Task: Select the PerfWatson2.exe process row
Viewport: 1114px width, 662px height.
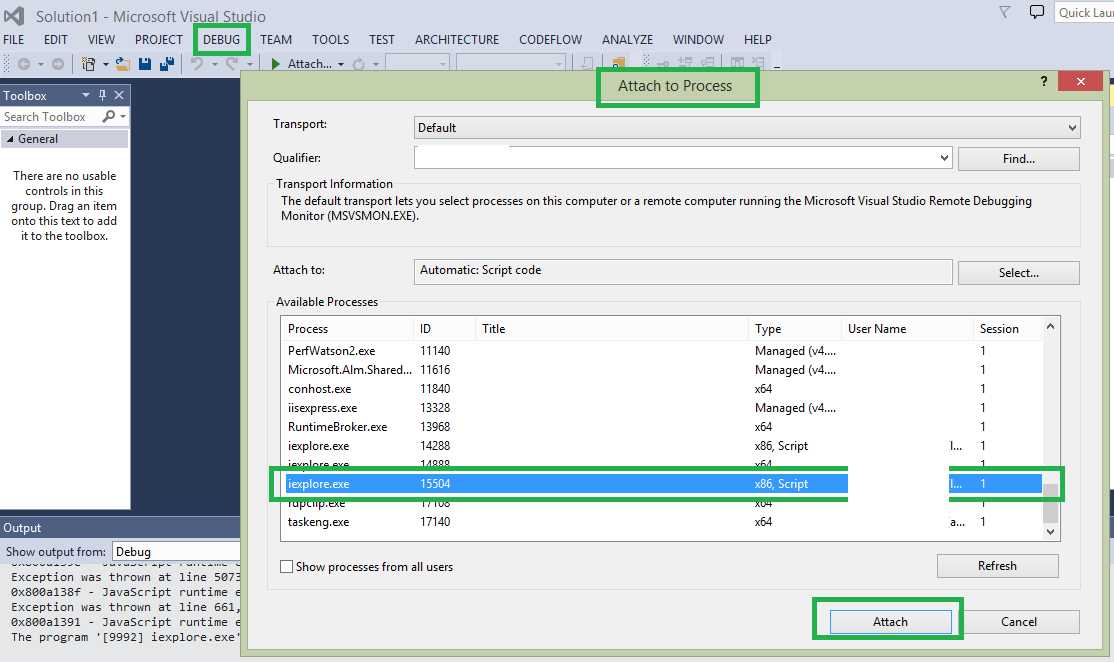Action: 662,351
